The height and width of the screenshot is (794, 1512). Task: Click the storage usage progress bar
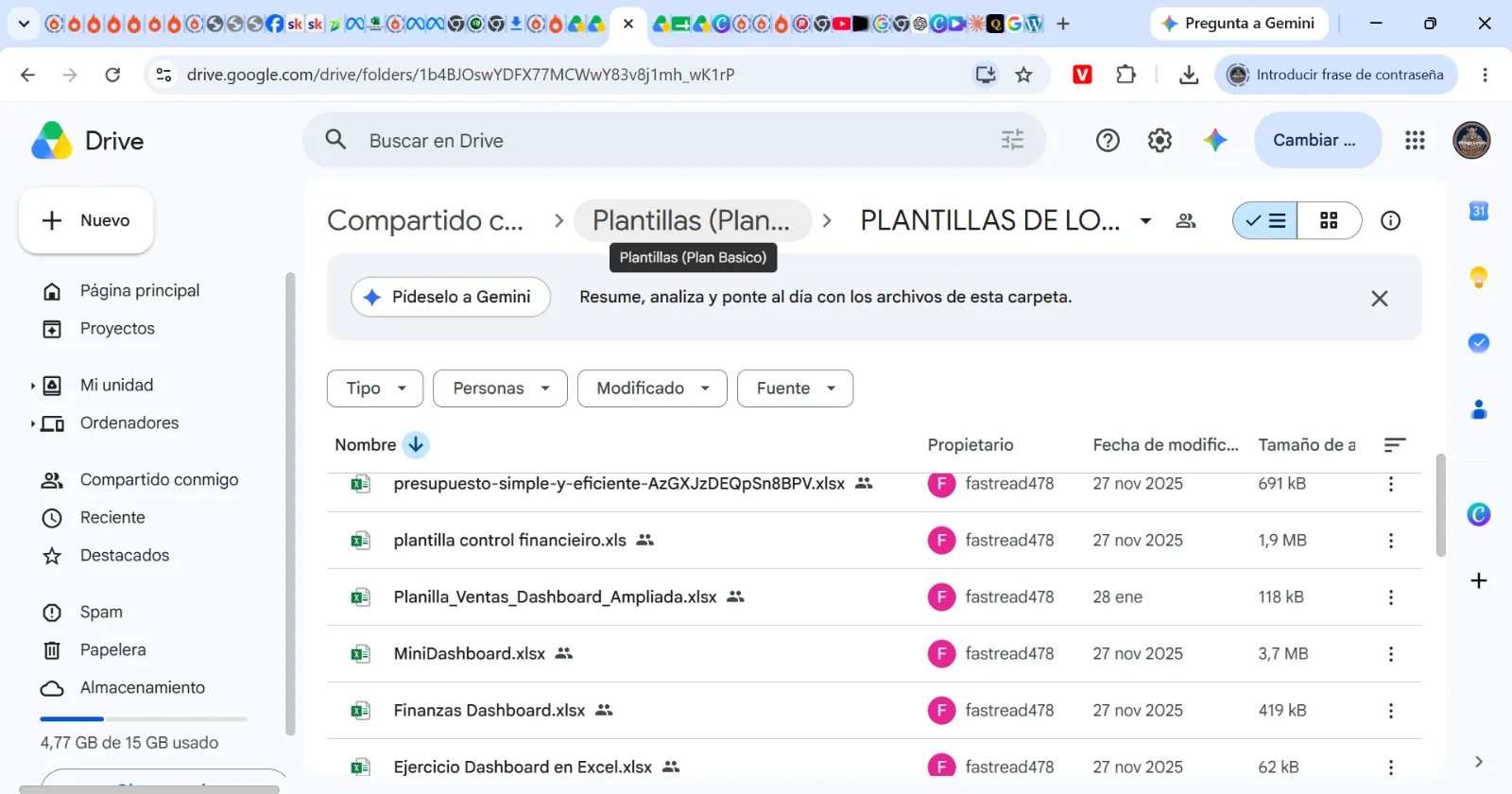144,719
